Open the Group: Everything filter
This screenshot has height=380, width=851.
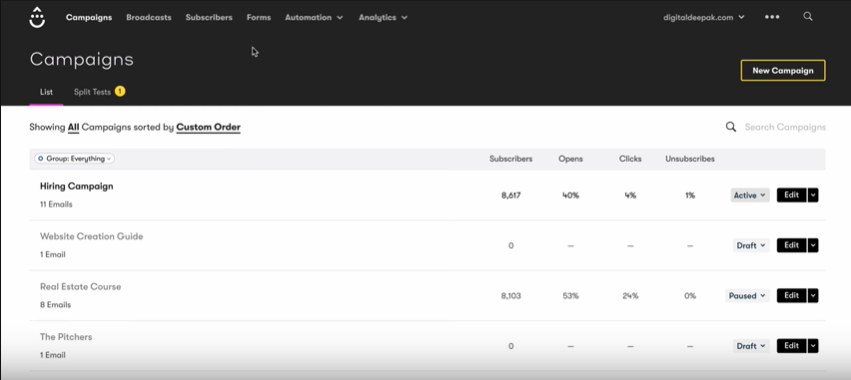tap(74, 159)
